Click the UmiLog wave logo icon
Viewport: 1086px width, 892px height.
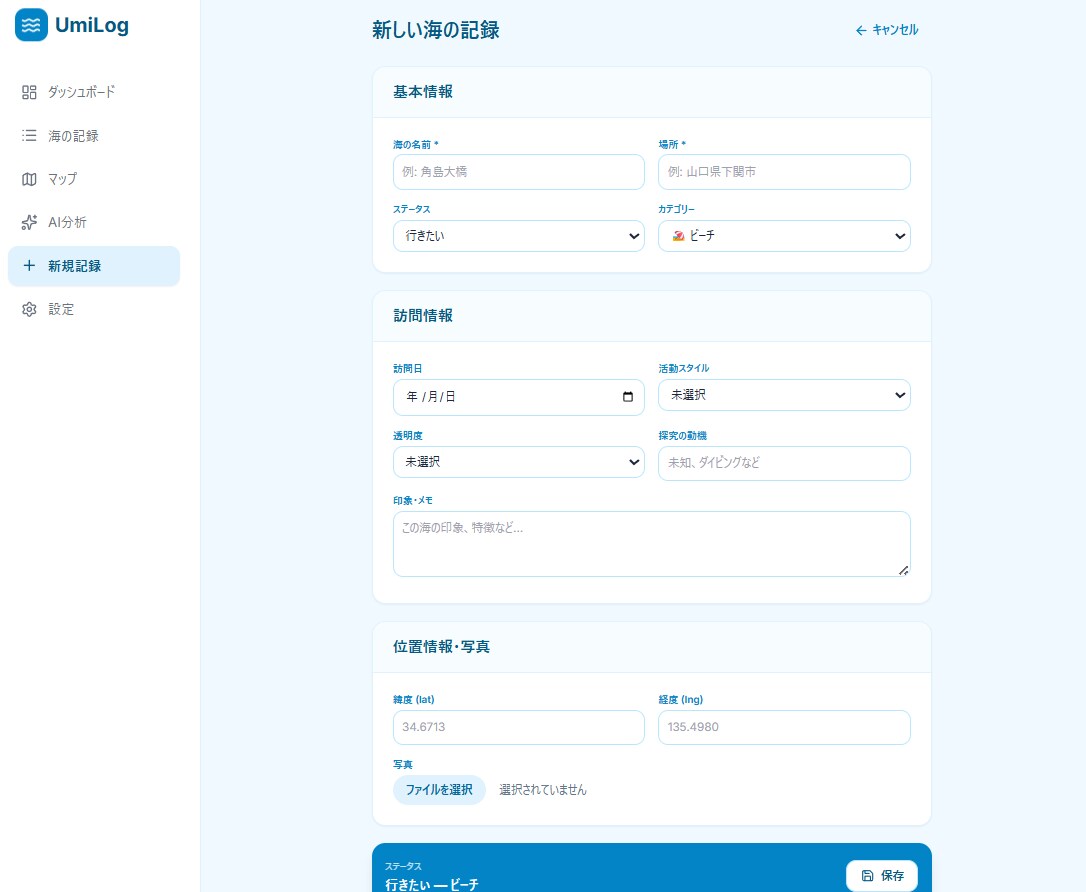pyautogui.click(x=31, y=25)
